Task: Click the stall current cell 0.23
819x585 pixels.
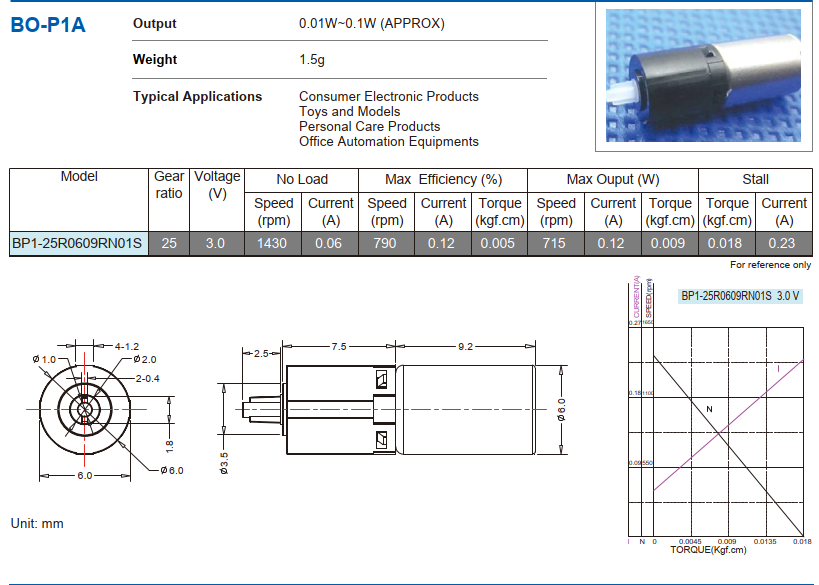Action: click(x=782, y=243)
